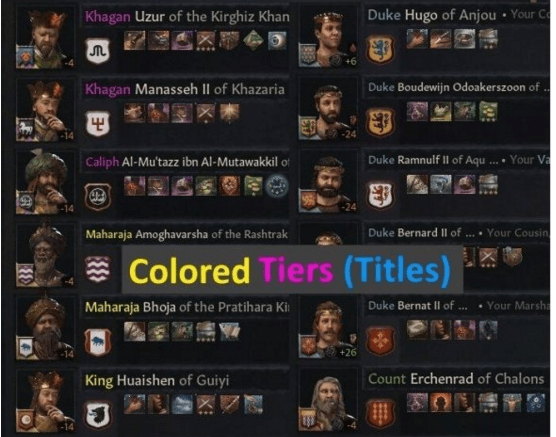Click Duke Boudewijn Odoakerszoon's portrait
The width and height of the screenshot is (556, 437).
(x=328, y=110)
